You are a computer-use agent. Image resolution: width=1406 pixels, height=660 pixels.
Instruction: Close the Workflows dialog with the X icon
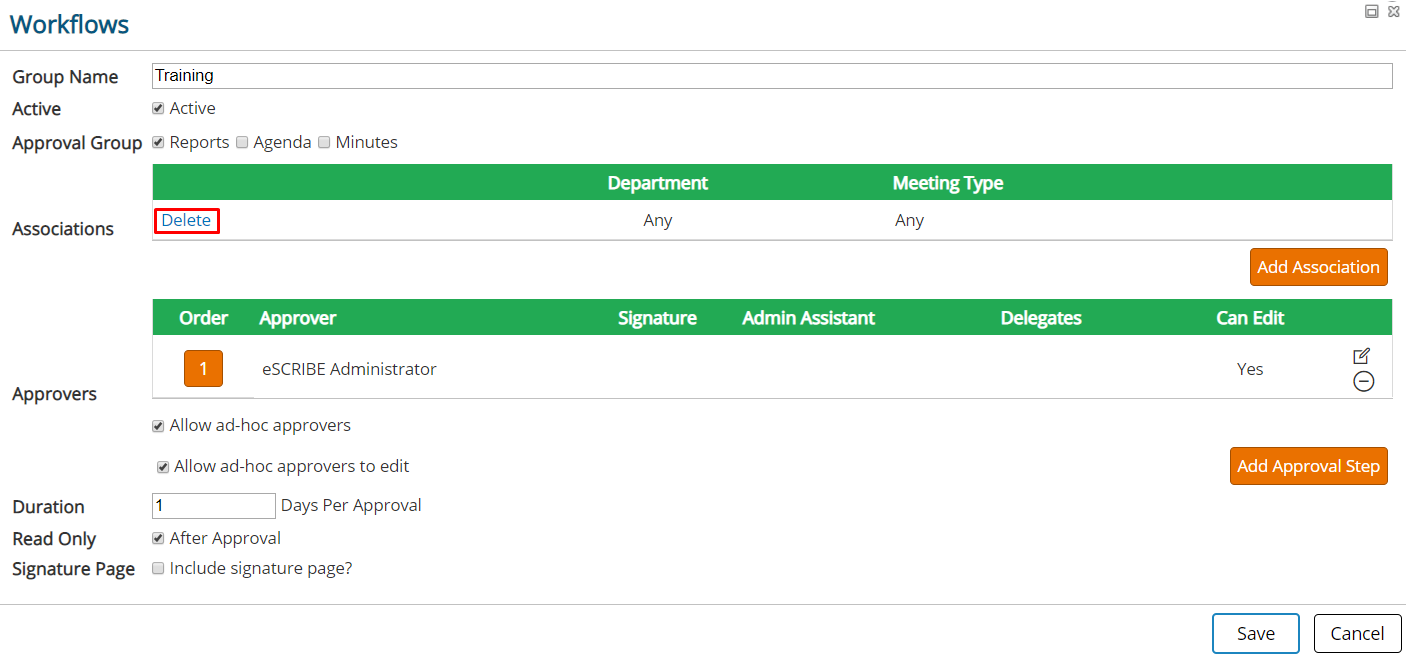(1394, 11)
